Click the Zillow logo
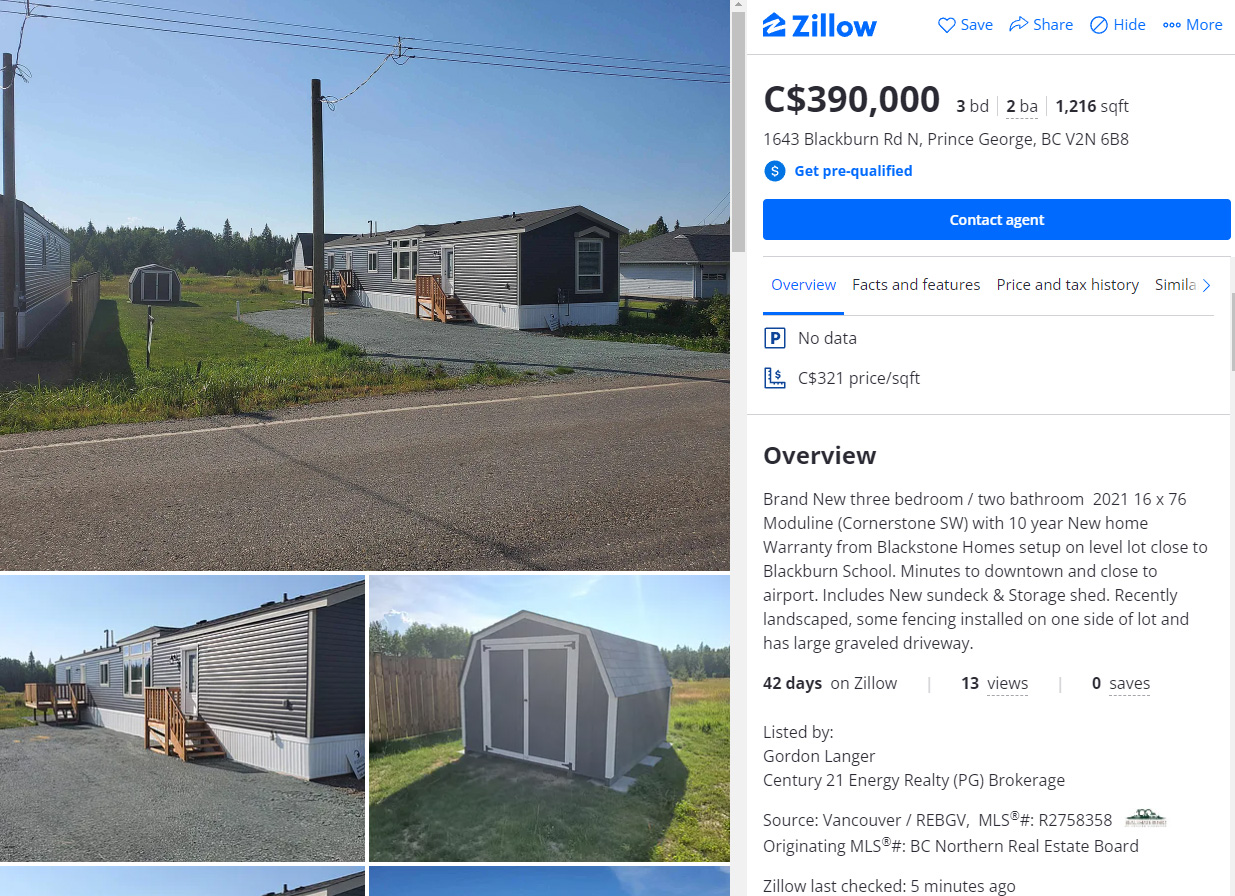 [x=819, y=25]
